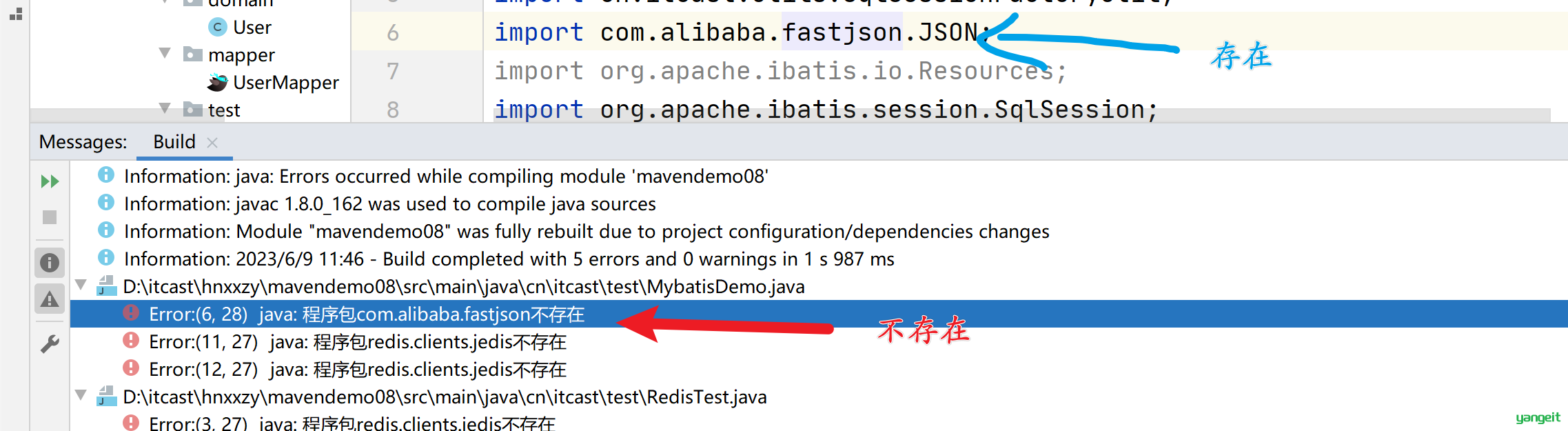Image resolution: width=1568 pixels, height=431 pixels.
Task: Select the UserMapper MyBatis bird icon
Action: 218,83
